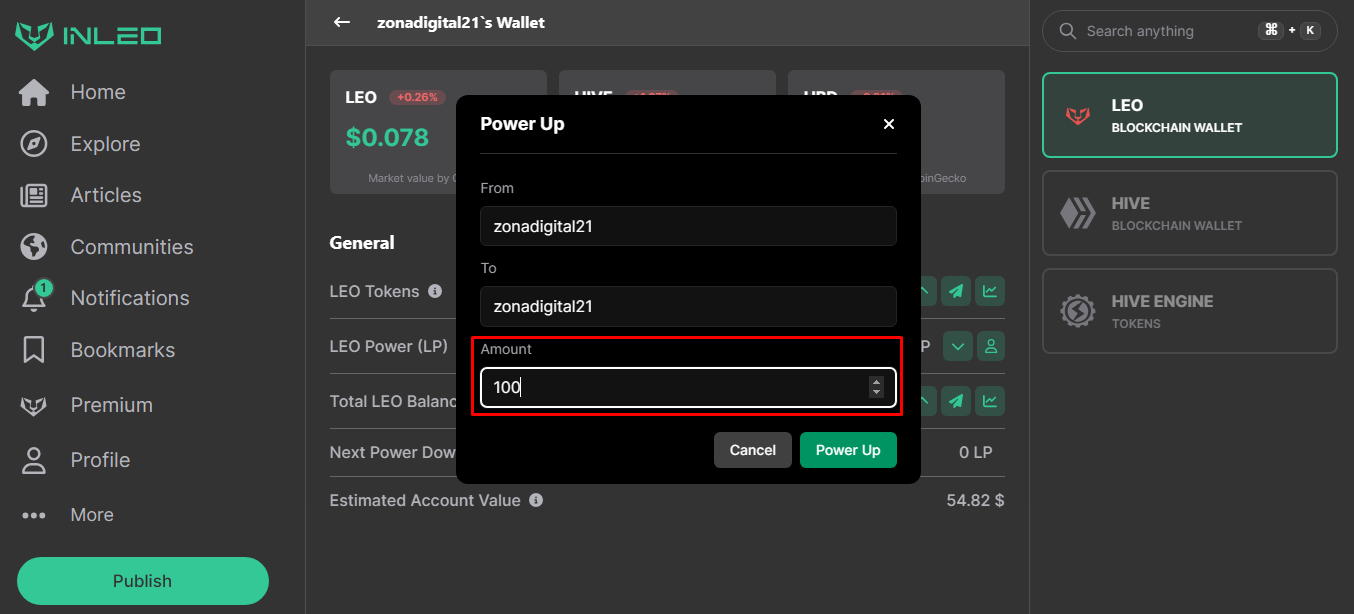
Task: Switch to the HIVE Blockchain Wallet tab
Action: [x=1189, y=213]
